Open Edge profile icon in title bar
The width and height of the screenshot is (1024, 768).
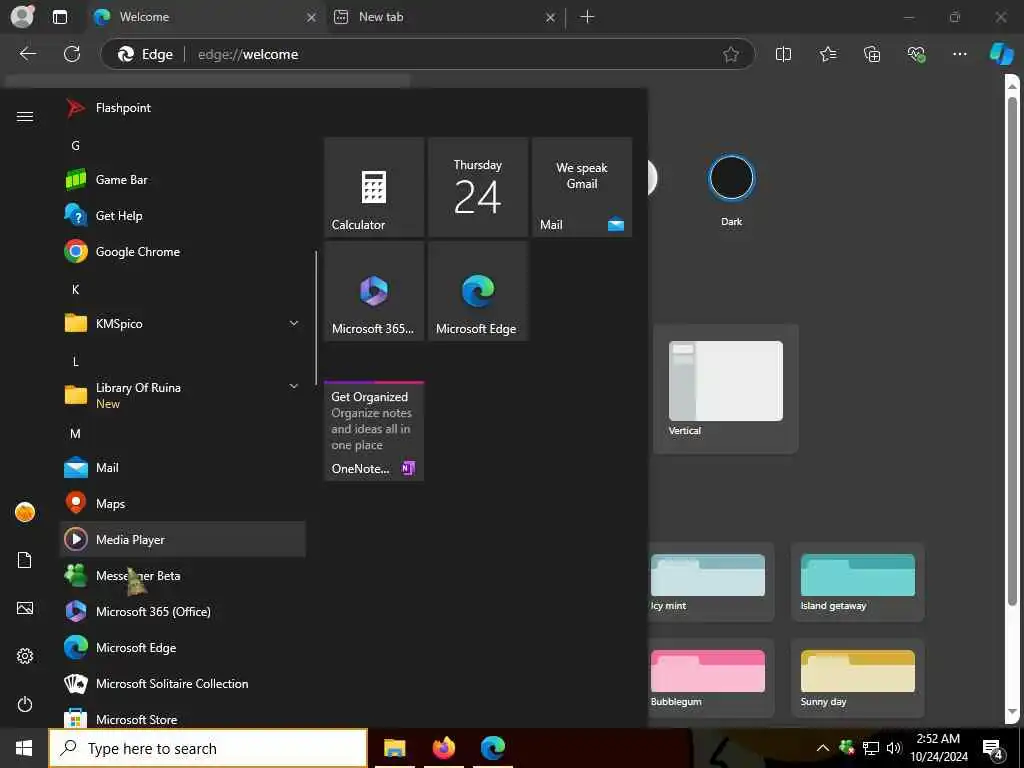click(22, 16)
